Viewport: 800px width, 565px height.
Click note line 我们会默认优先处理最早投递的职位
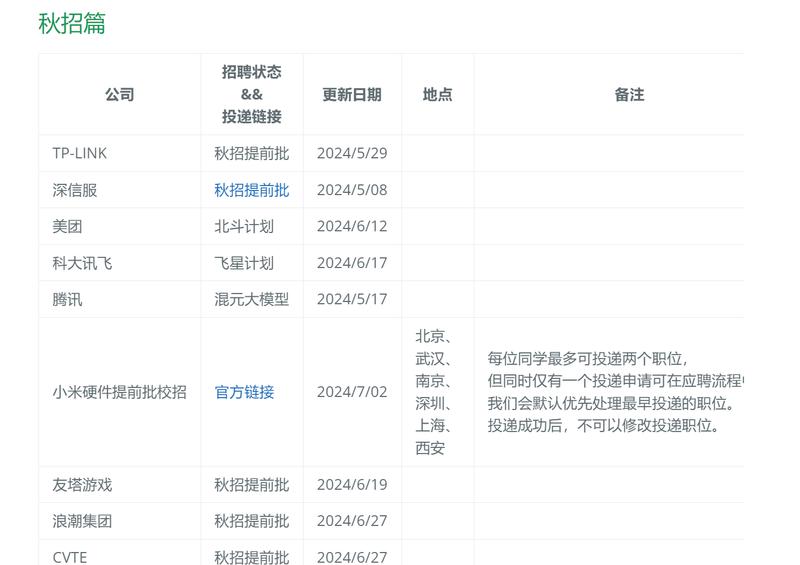(612, 403)
